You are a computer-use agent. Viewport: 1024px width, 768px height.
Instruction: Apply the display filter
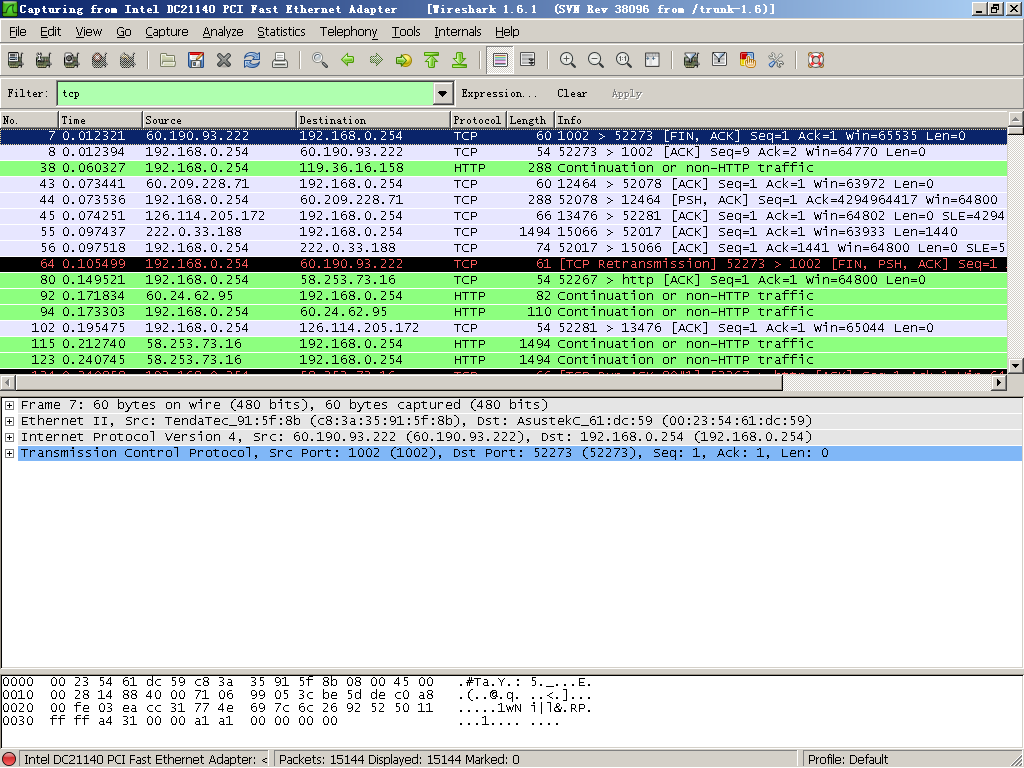click(627, 94)
